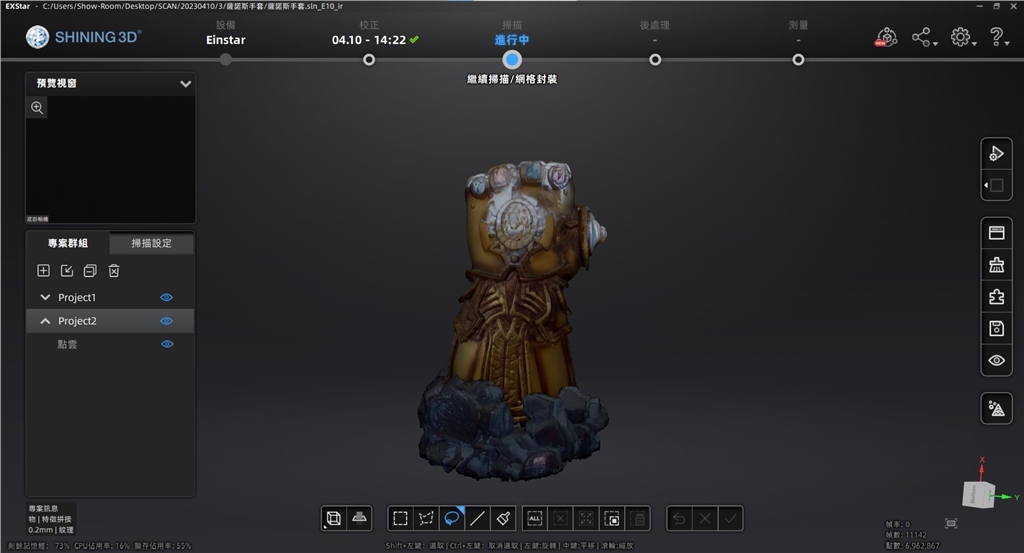Click the add new project plus icon

pyautogui.click(x=43, y=270)
